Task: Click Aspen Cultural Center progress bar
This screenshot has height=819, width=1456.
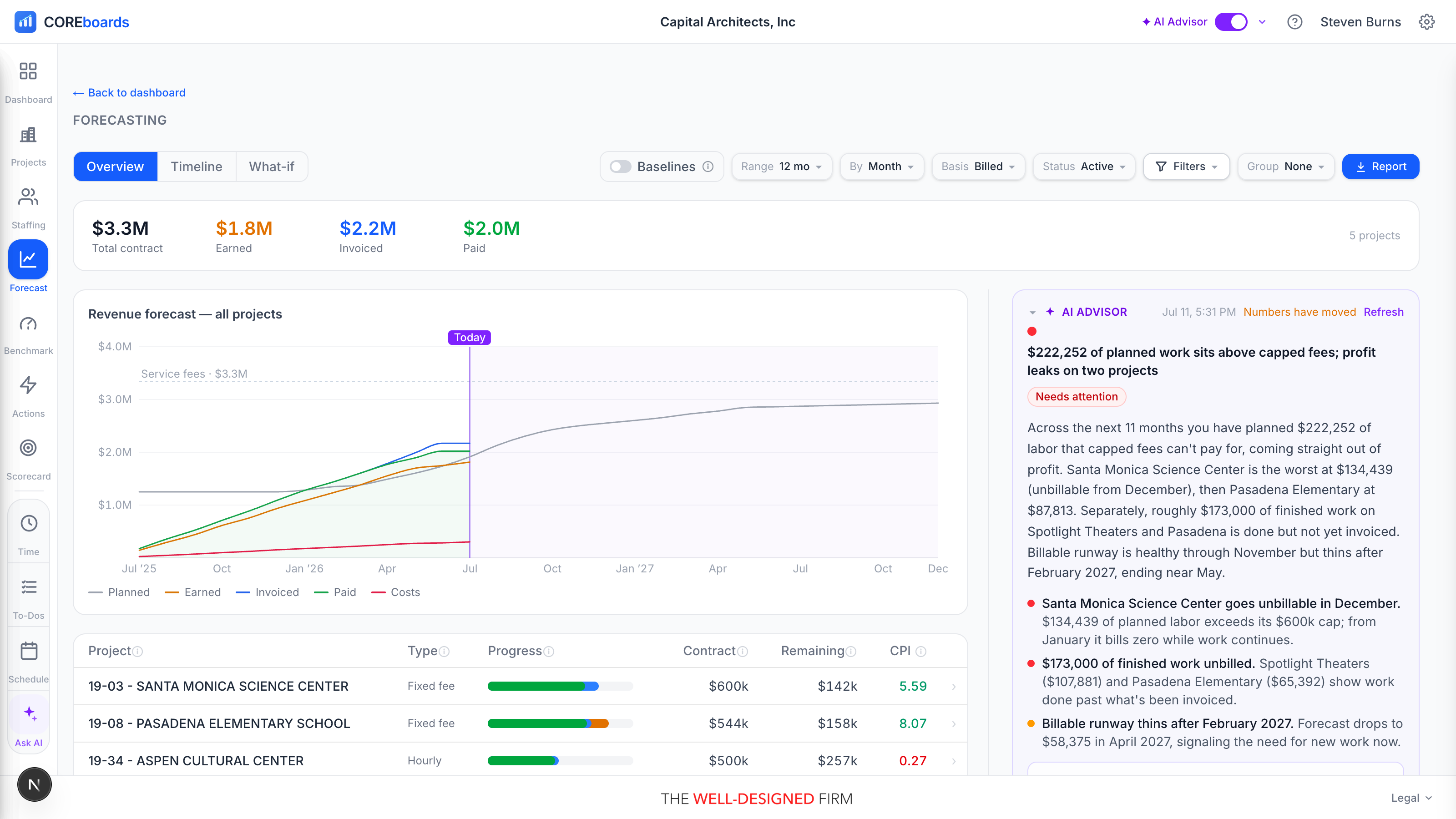Action: 560,761
